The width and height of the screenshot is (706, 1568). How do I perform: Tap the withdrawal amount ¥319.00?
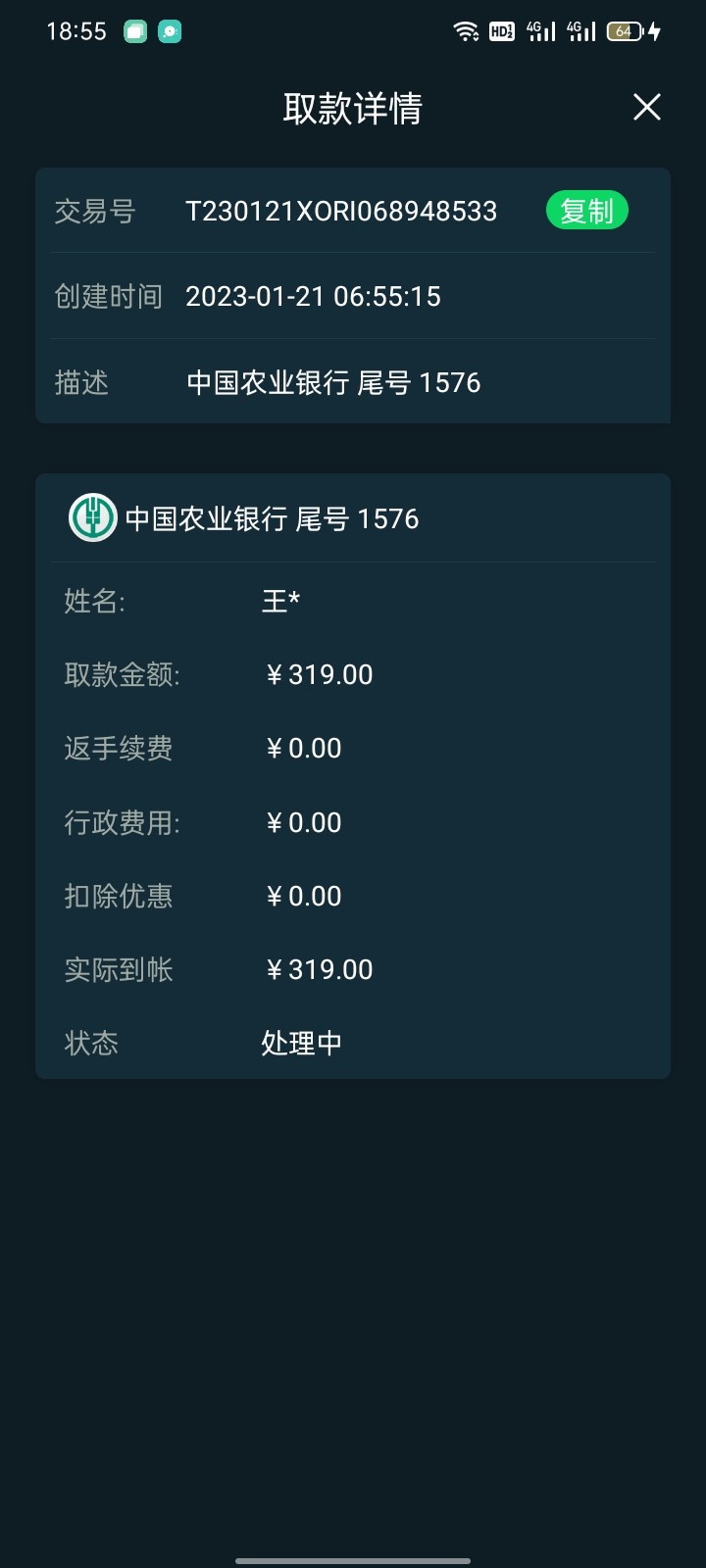pyautogui.click(x=320, y=674)
